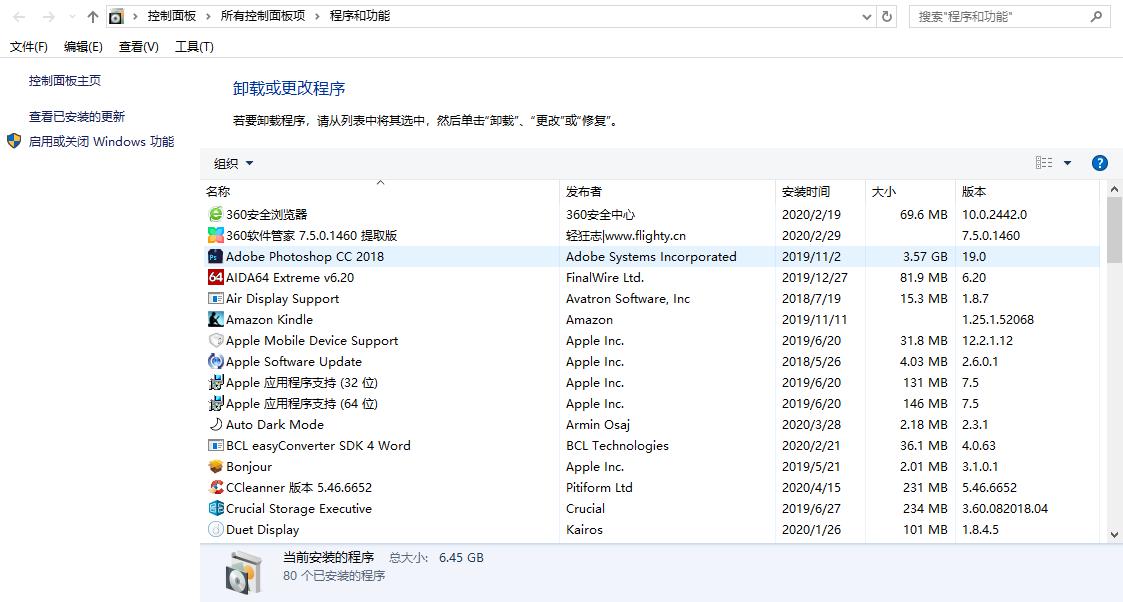The width and height of the screenshot is (1123, 602).
Task: Open the 查看(V) menu
Action: pos(138,46)
